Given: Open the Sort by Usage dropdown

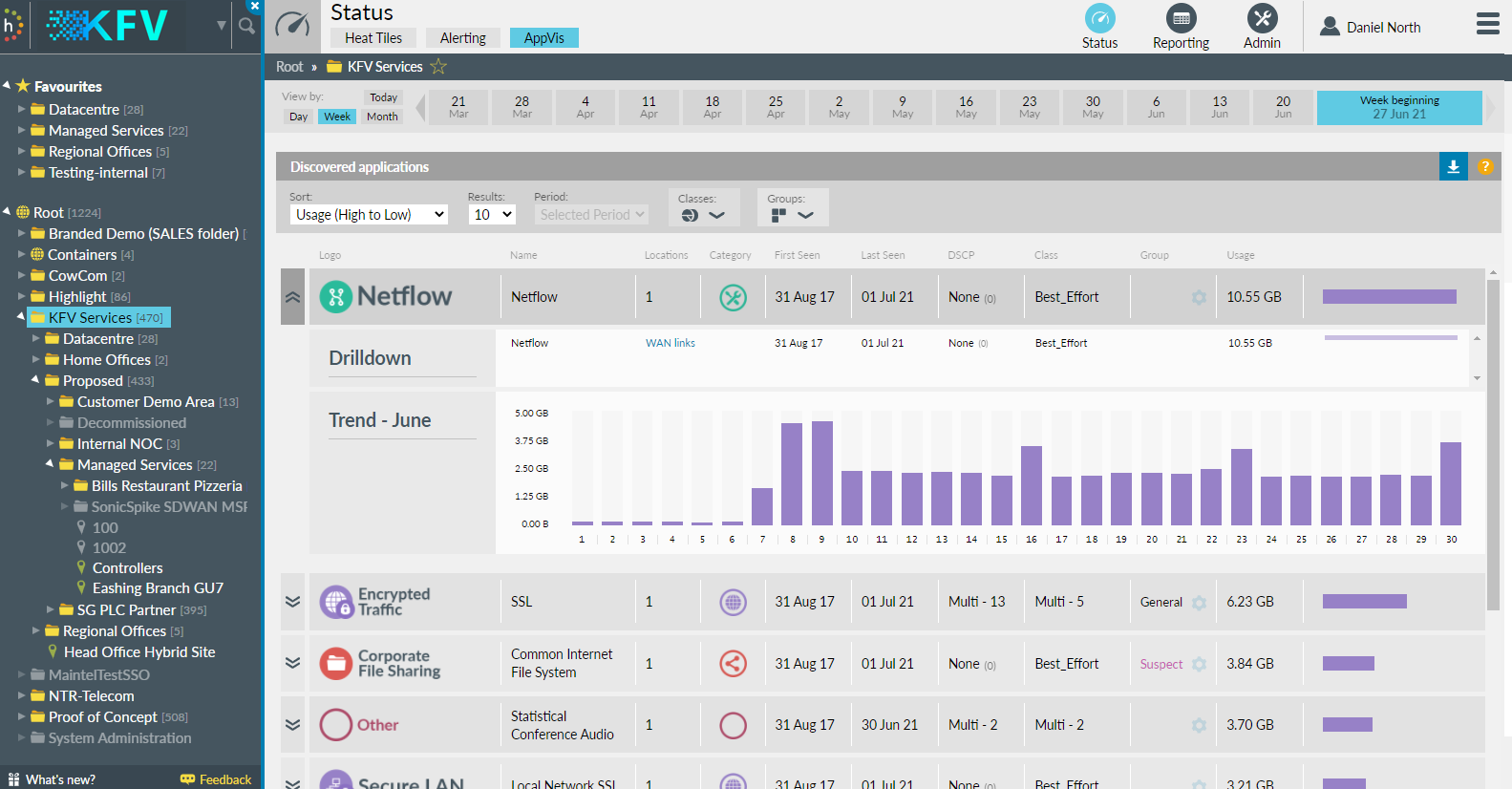Looking at the screenshot, I should click(x=369, y=215).
